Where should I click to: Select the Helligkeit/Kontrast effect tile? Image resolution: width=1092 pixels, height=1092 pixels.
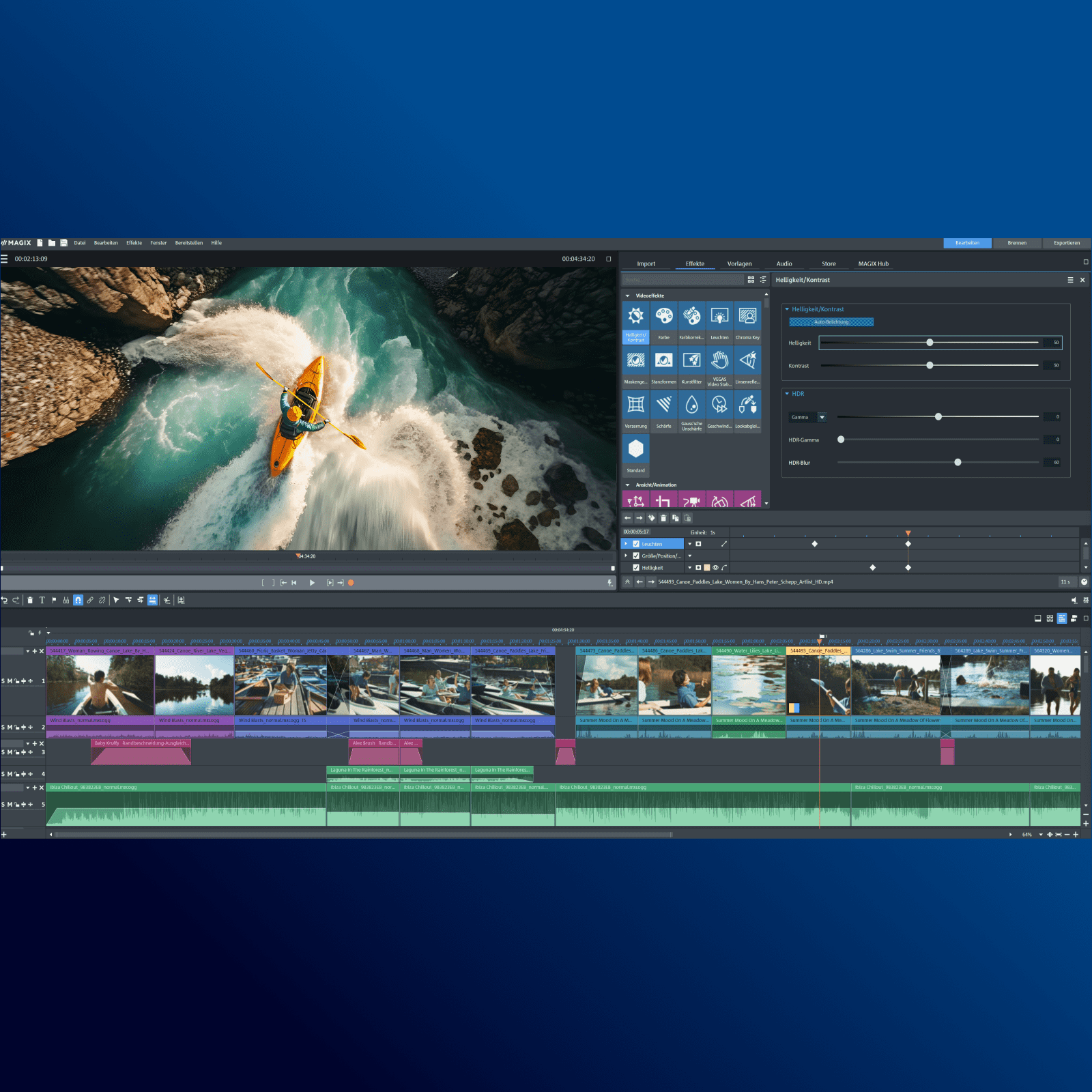(x=635, y=323)
